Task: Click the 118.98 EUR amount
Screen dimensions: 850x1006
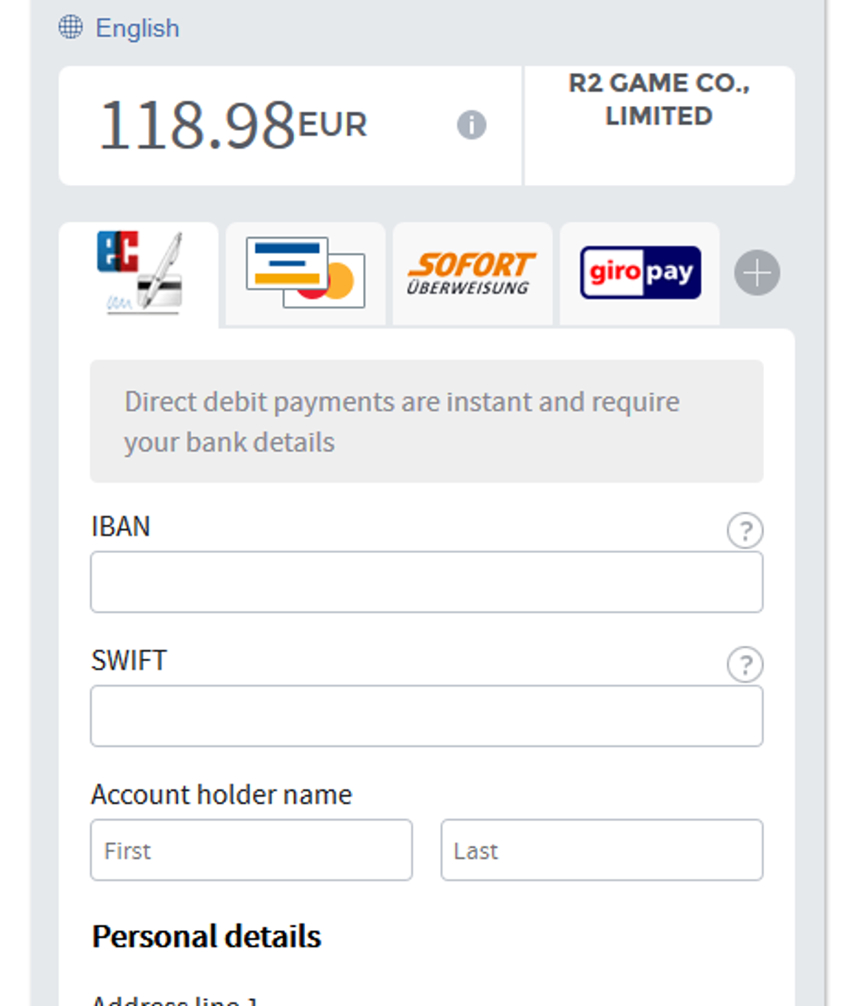Action: pyautogui.click(x=232, y=126)
